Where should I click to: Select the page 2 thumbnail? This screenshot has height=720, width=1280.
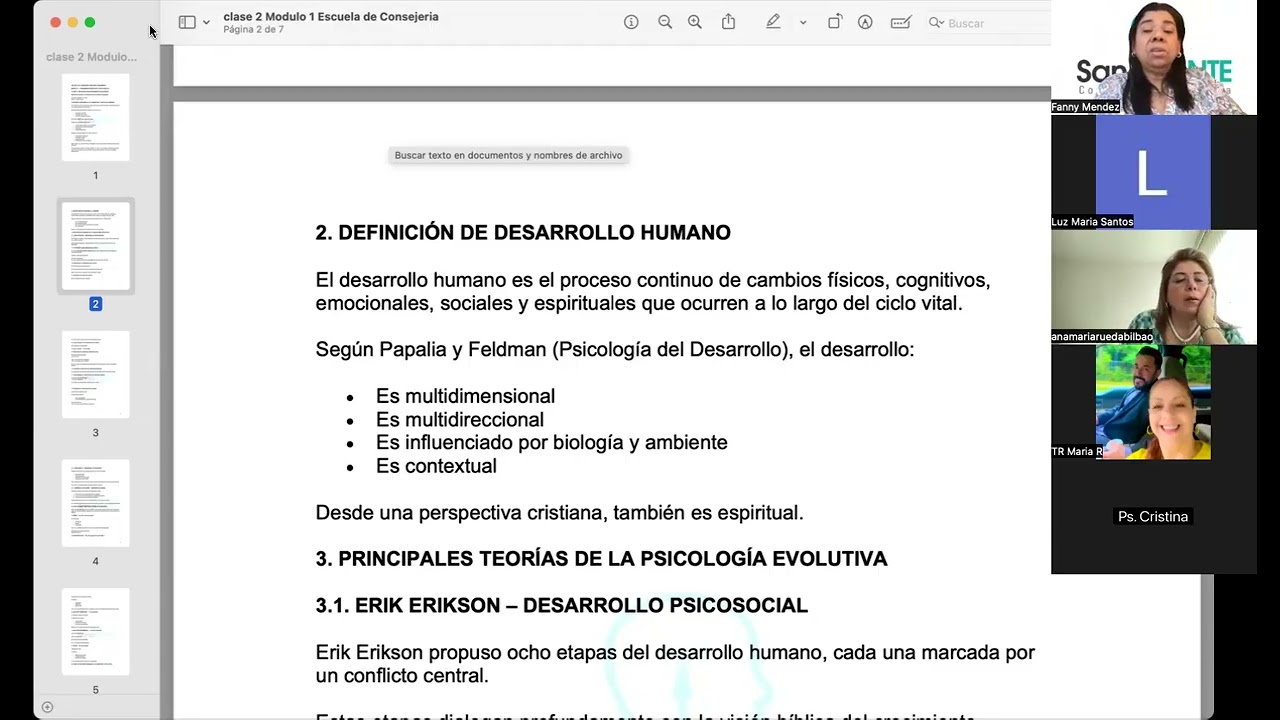[96, 246]
